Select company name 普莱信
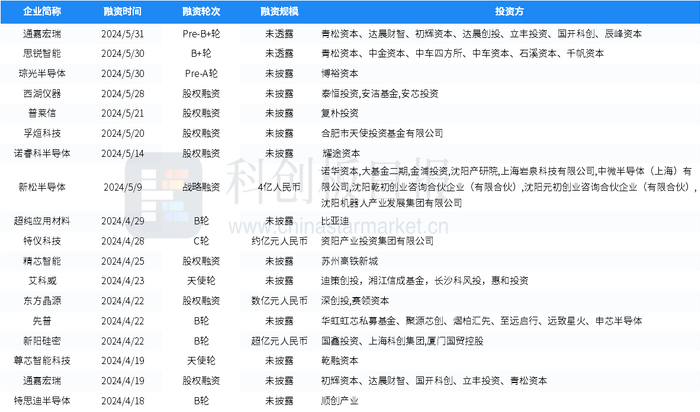This screenshot has width=700, height=412. 42,113
